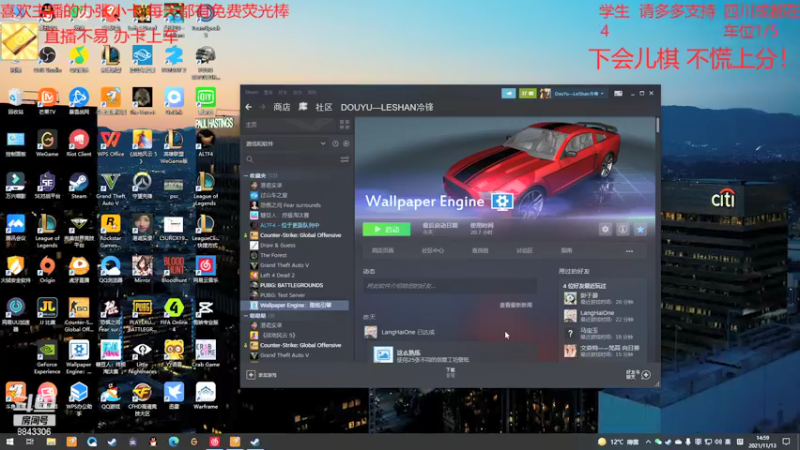The image size is (800, 450).
Task: Open the 讨论区 discussions link
Action: click(x=524, y=251)
